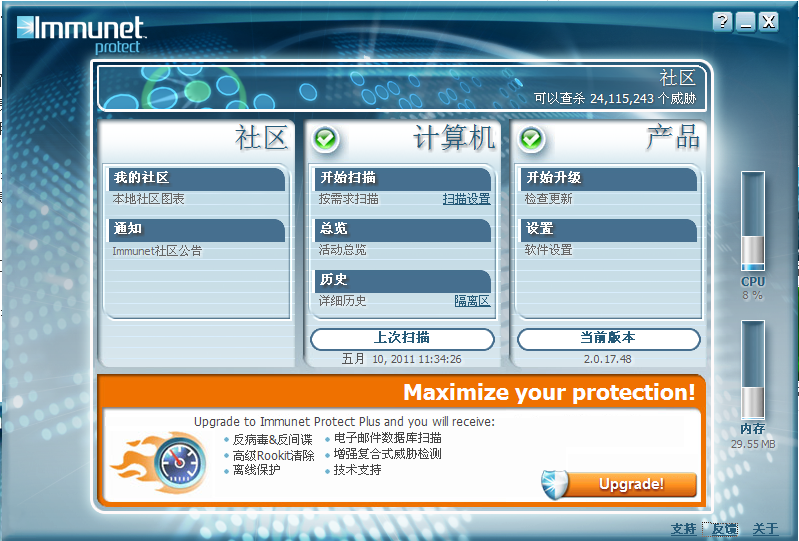Viewport: 799px width, 541px height.
Task: Click the green checkmark status icon beside 产品
Action: tap(531, 139)
